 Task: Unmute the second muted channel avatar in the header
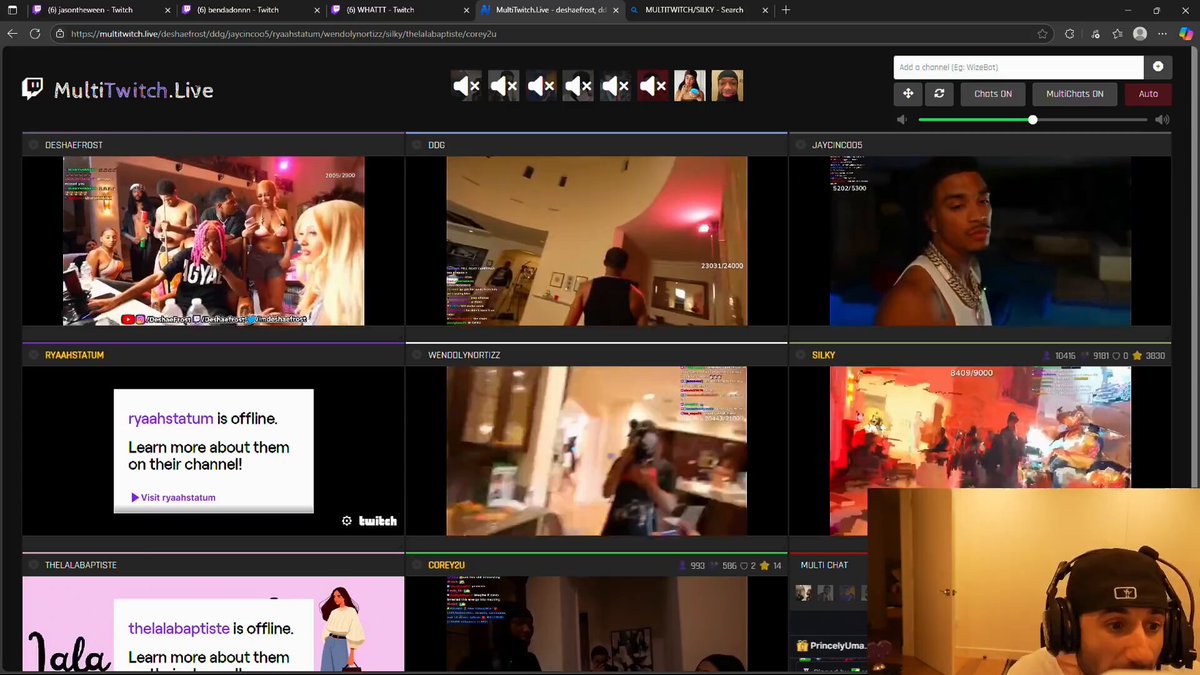pyautogui.click(x=504, y=86)
